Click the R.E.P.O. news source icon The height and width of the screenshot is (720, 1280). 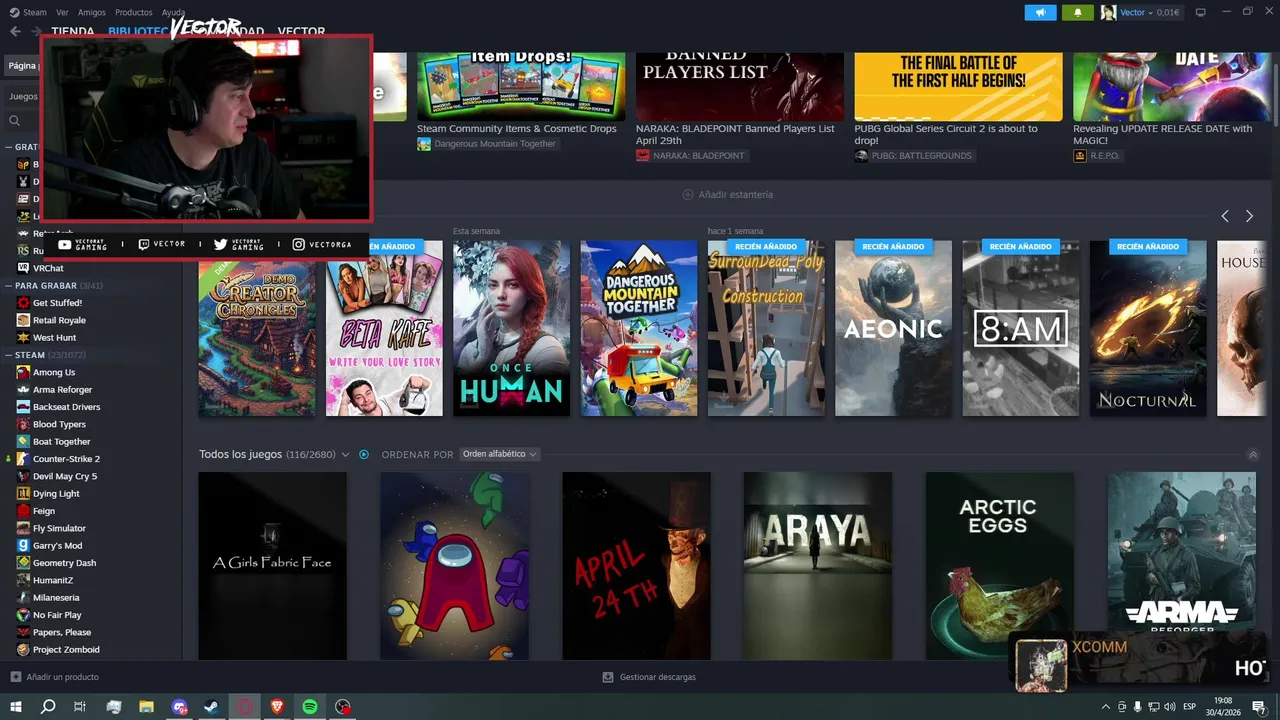pos(1080,156)
